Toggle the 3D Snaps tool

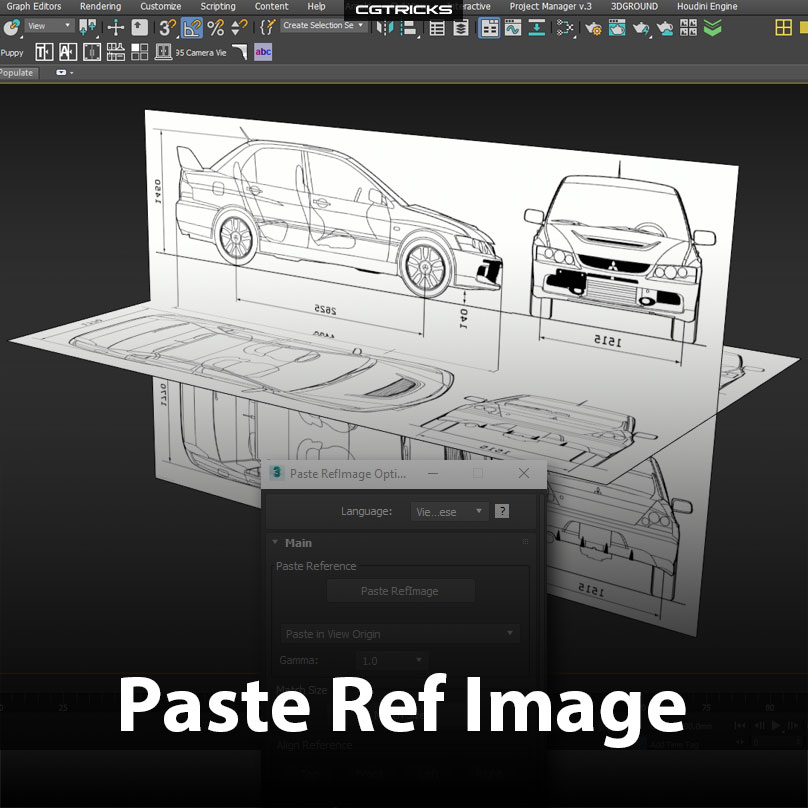[167, 28]
